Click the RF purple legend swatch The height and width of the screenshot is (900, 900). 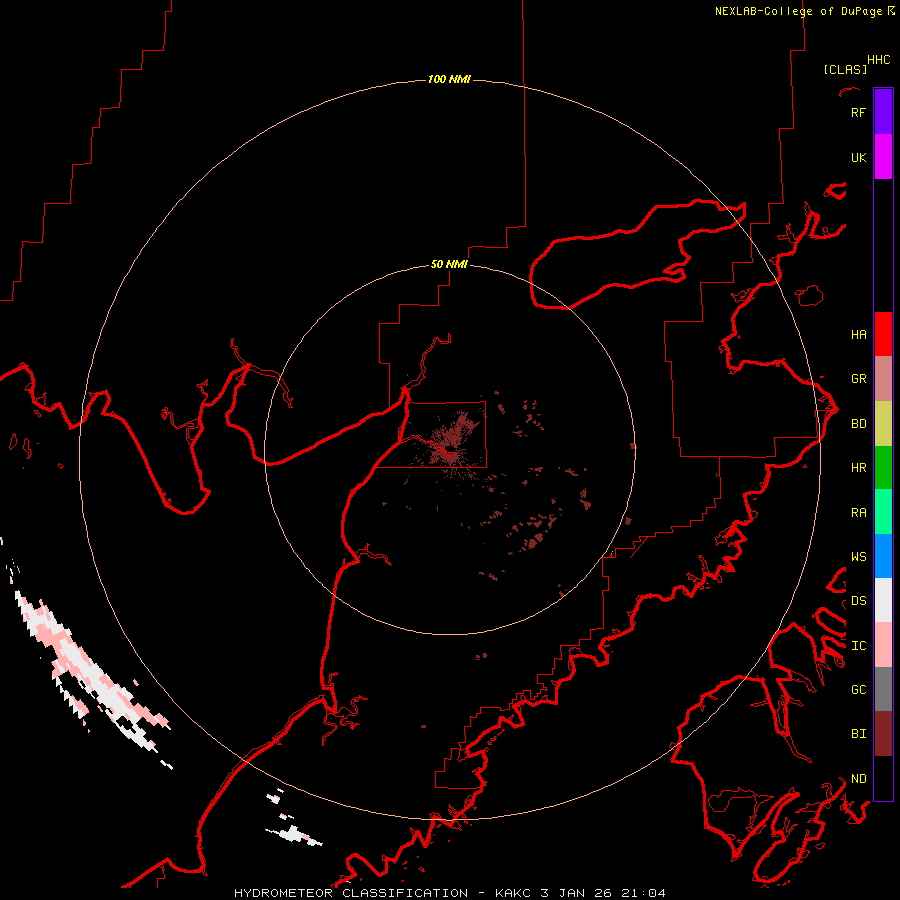pyautogui.click(x=883, y=112)
